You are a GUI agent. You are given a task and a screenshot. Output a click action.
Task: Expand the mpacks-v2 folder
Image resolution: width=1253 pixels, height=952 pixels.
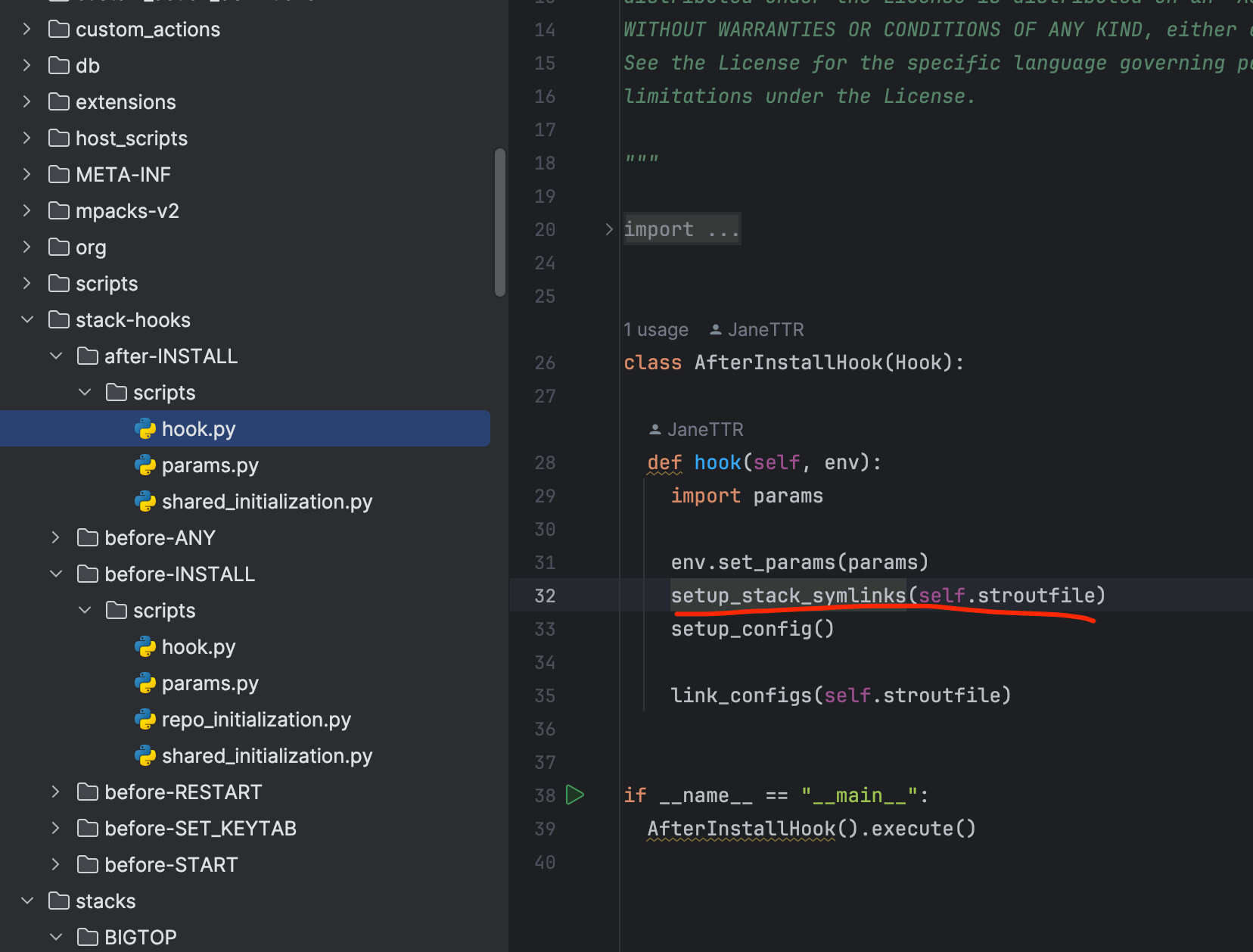pyautogui.click(x=27, y=211)
